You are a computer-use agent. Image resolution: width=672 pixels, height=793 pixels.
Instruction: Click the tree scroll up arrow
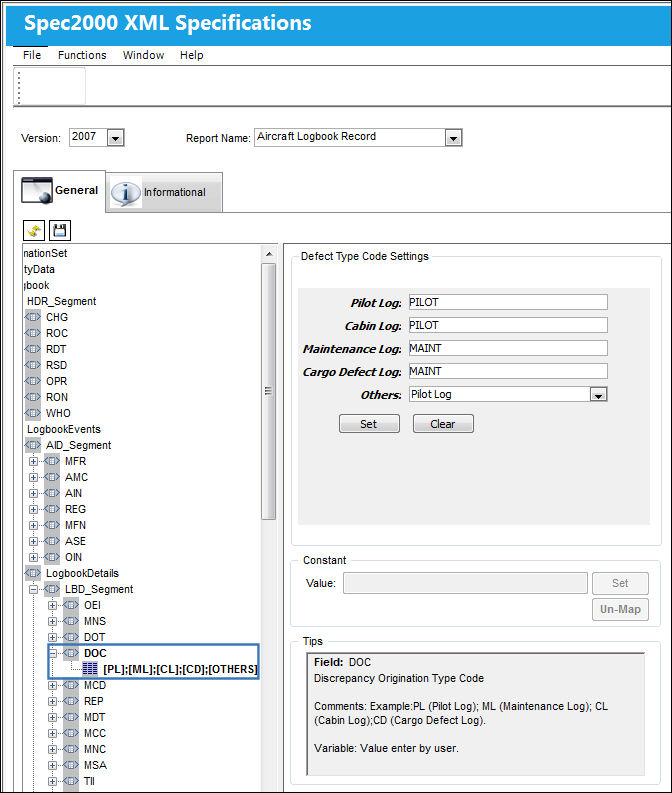click(269, 254)
